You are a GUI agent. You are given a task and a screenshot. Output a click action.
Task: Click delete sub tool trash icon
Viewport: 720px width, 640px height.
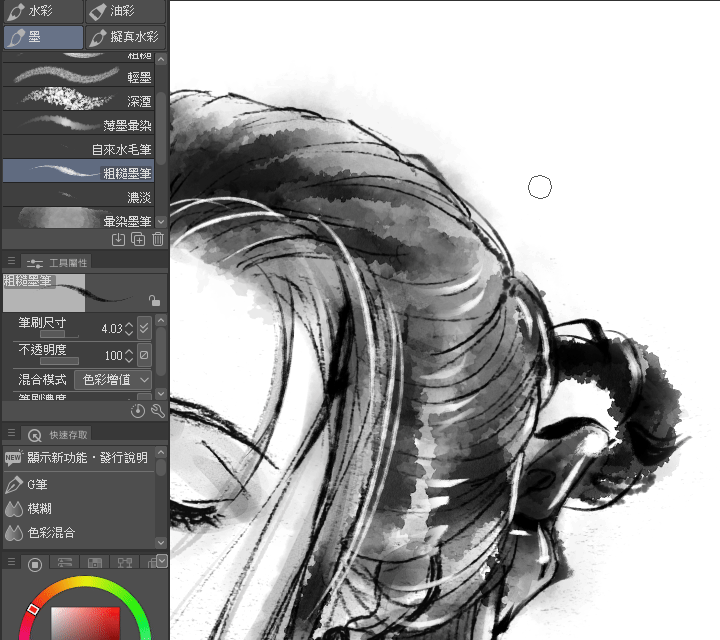pyautogui.click(x=158, y=239)
